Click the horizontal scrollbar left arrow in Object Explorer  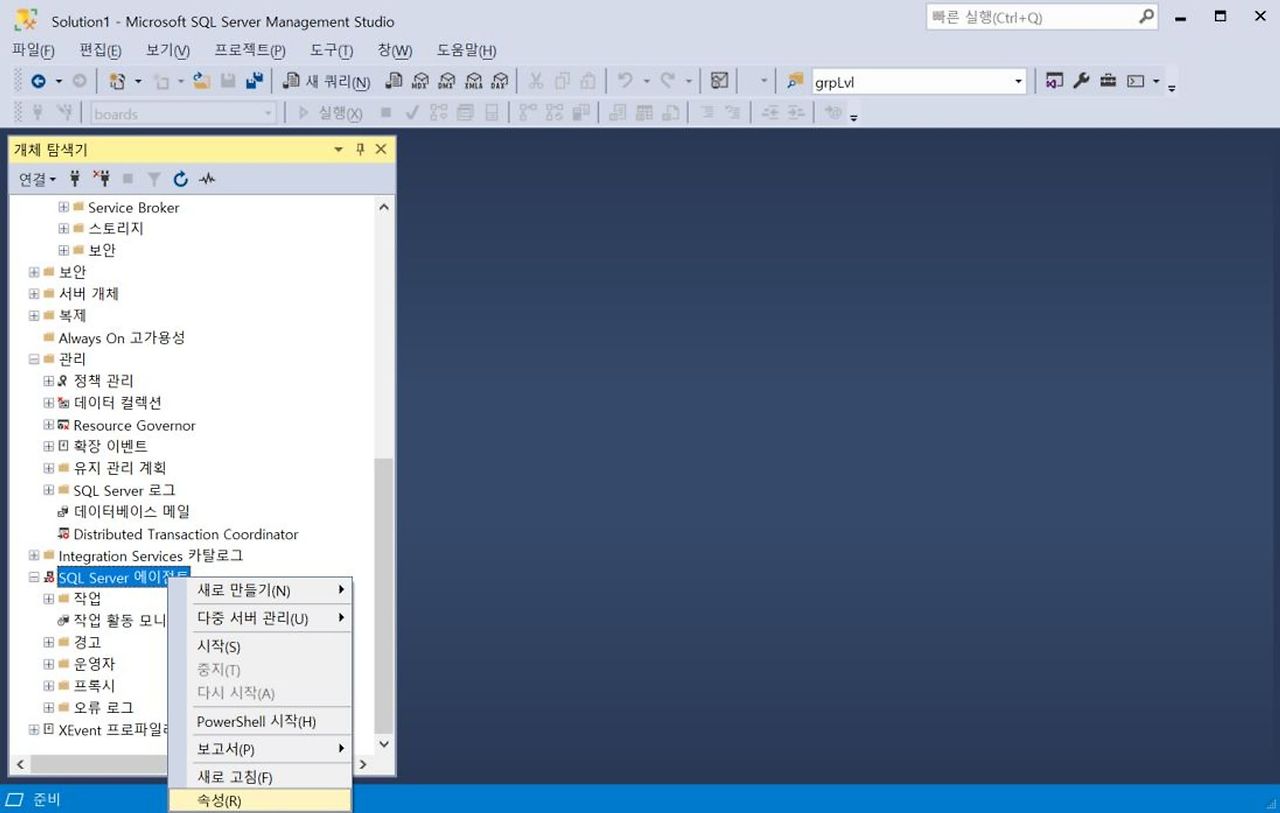coord(21,764)
